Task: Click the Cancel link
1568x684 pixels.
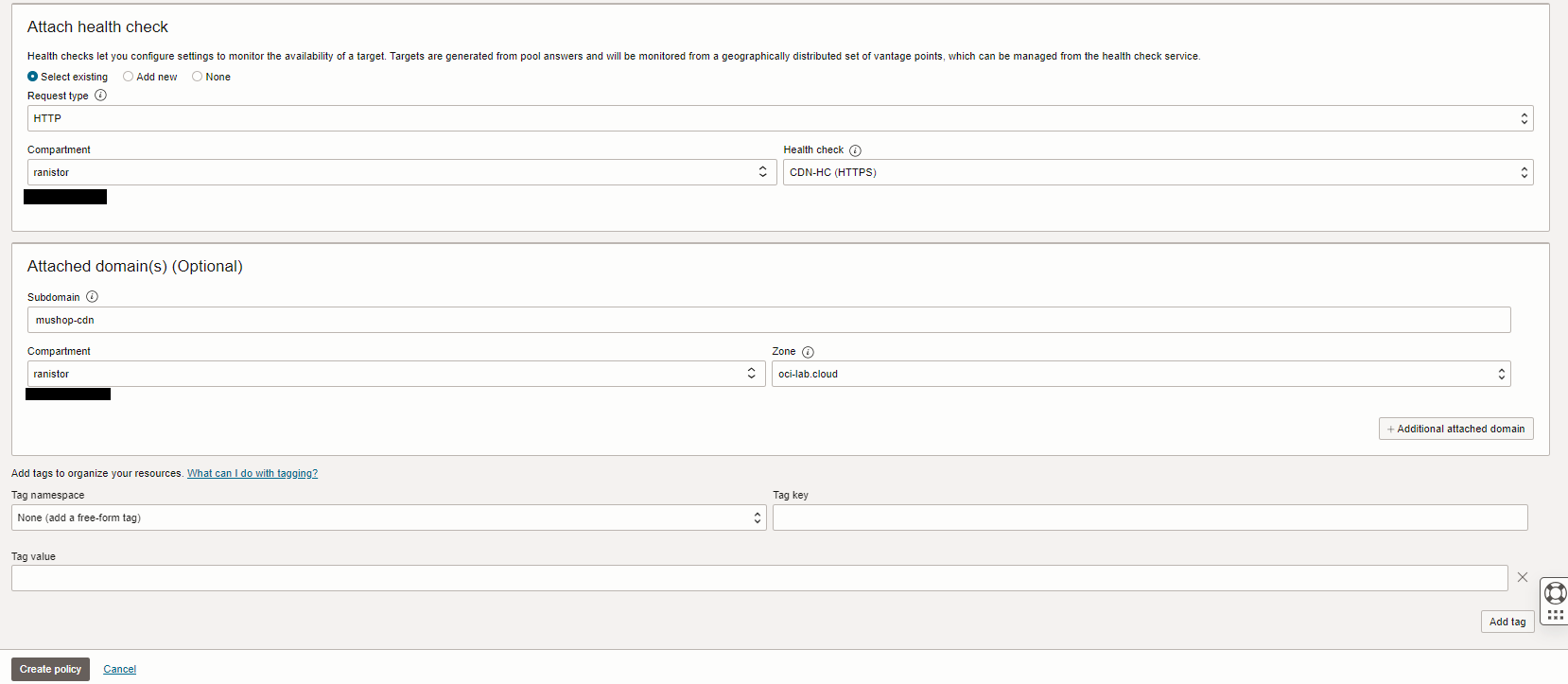Action: tap(119, 669)
